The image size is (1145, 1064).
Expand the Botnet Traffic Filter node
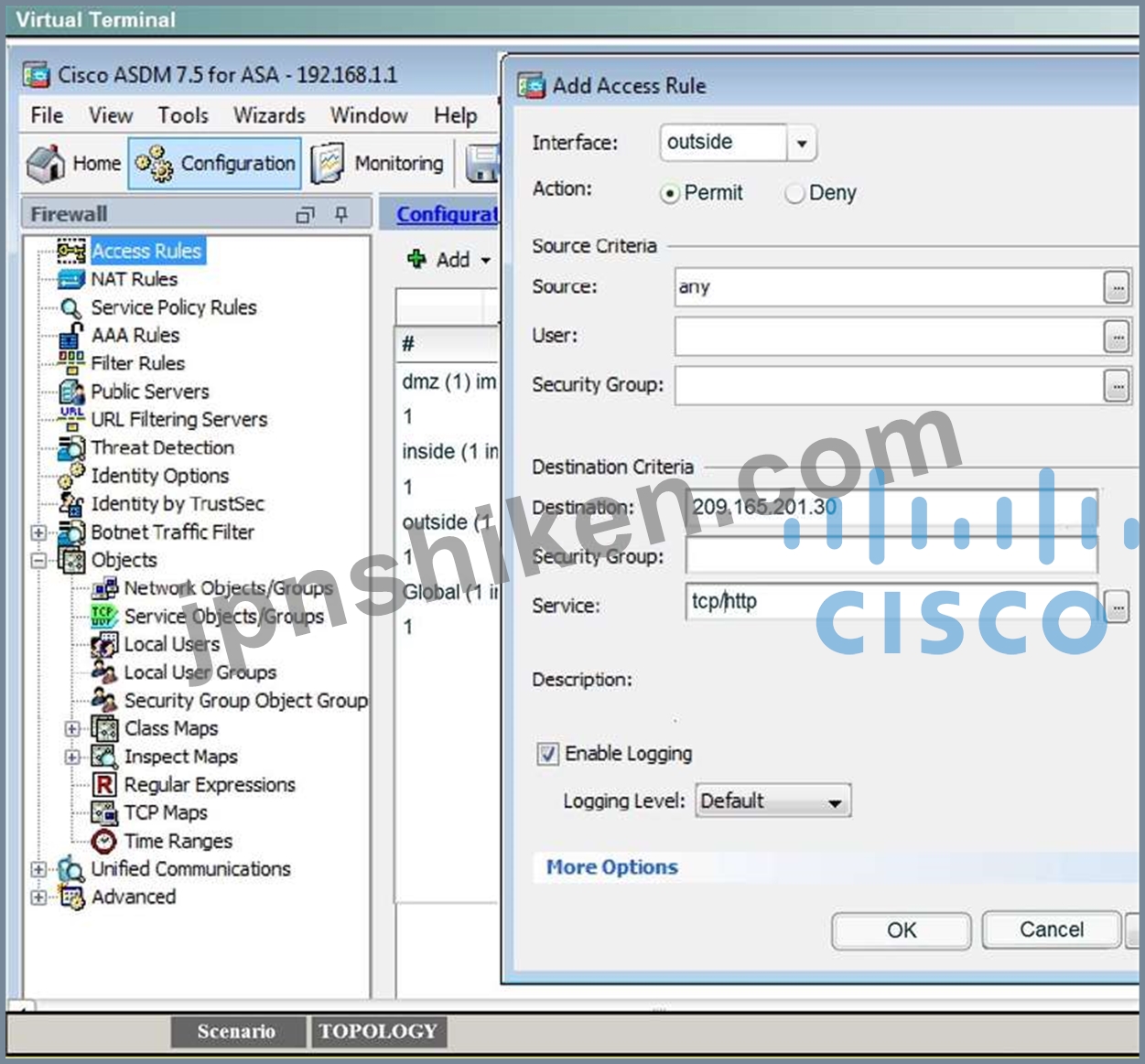click(38, 532)
